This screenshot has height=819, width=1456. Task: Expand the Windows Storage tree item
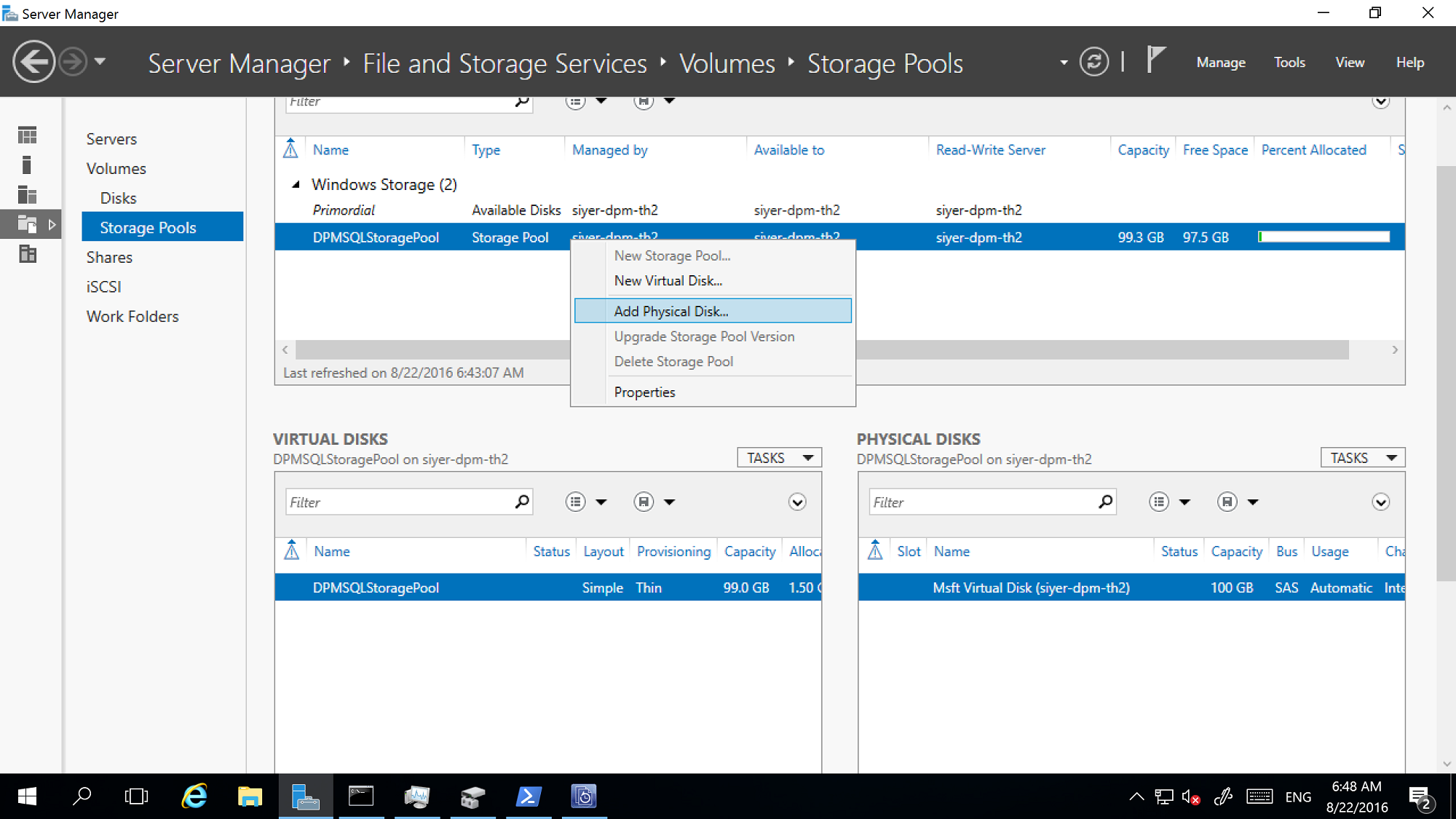pos(295,184)
